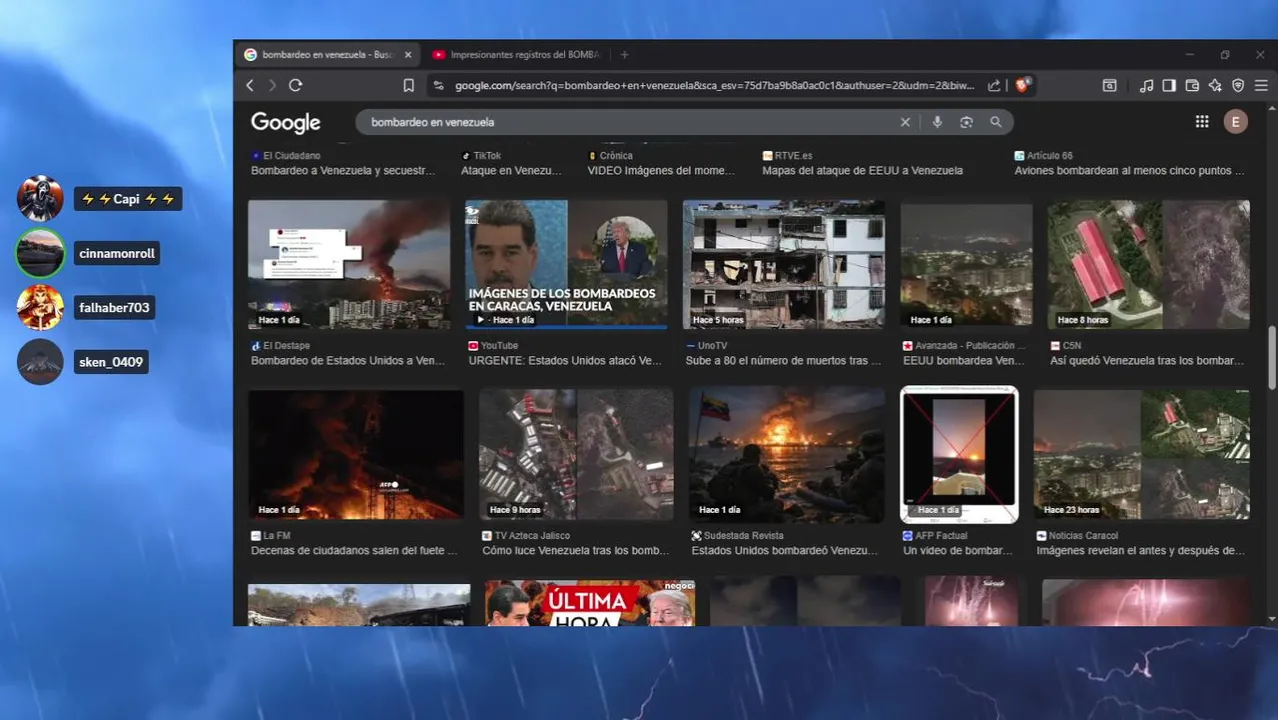Image resolution: width=1278 pixels, height=720 pixels.
Task: Open the Leo AI sparkle icon
Action: [x=1215, y=86]
